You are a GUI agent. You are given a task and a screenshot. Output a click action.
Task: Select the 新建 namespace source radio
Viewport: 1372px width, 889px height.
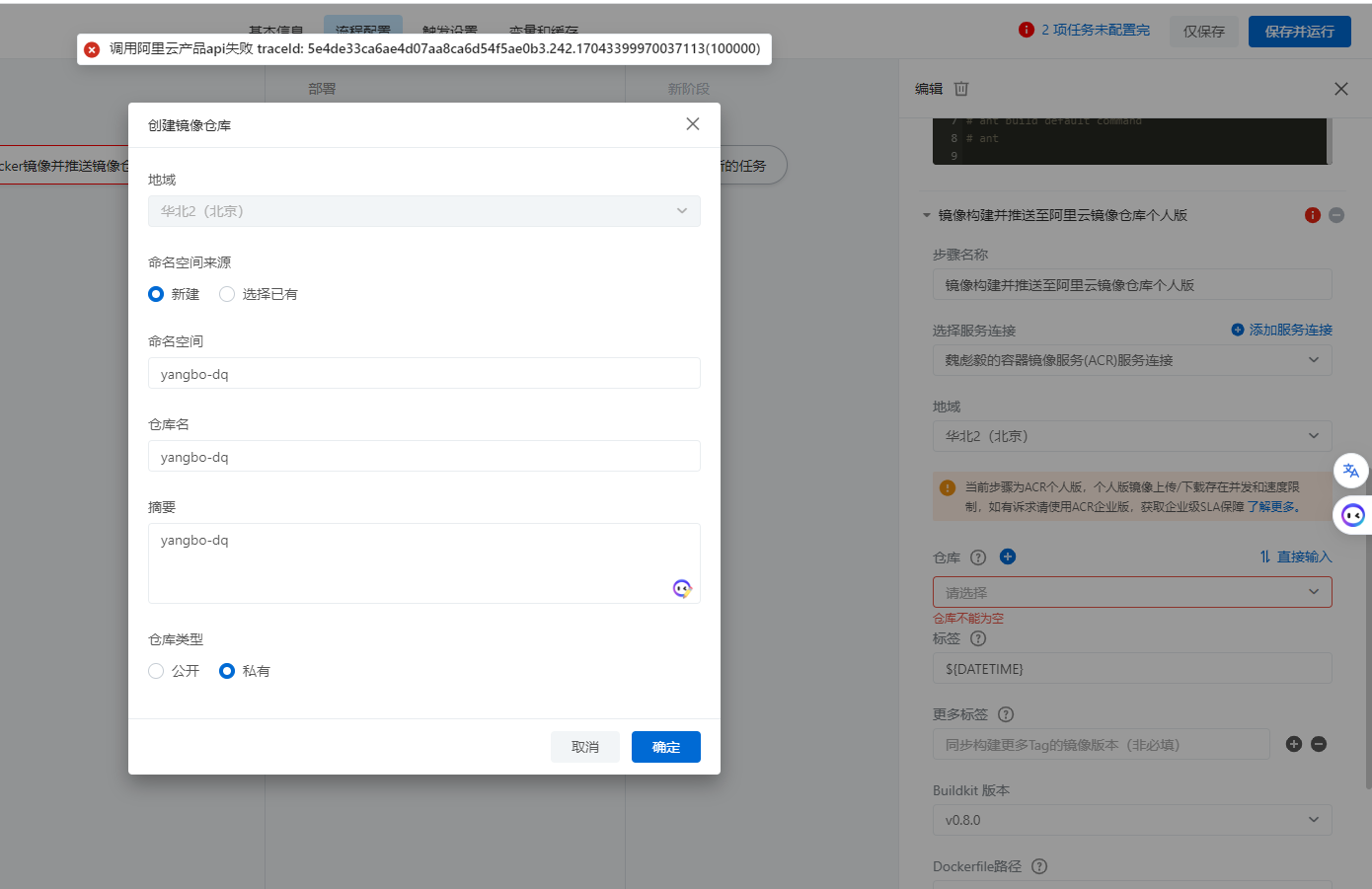(x=156, y=294)
